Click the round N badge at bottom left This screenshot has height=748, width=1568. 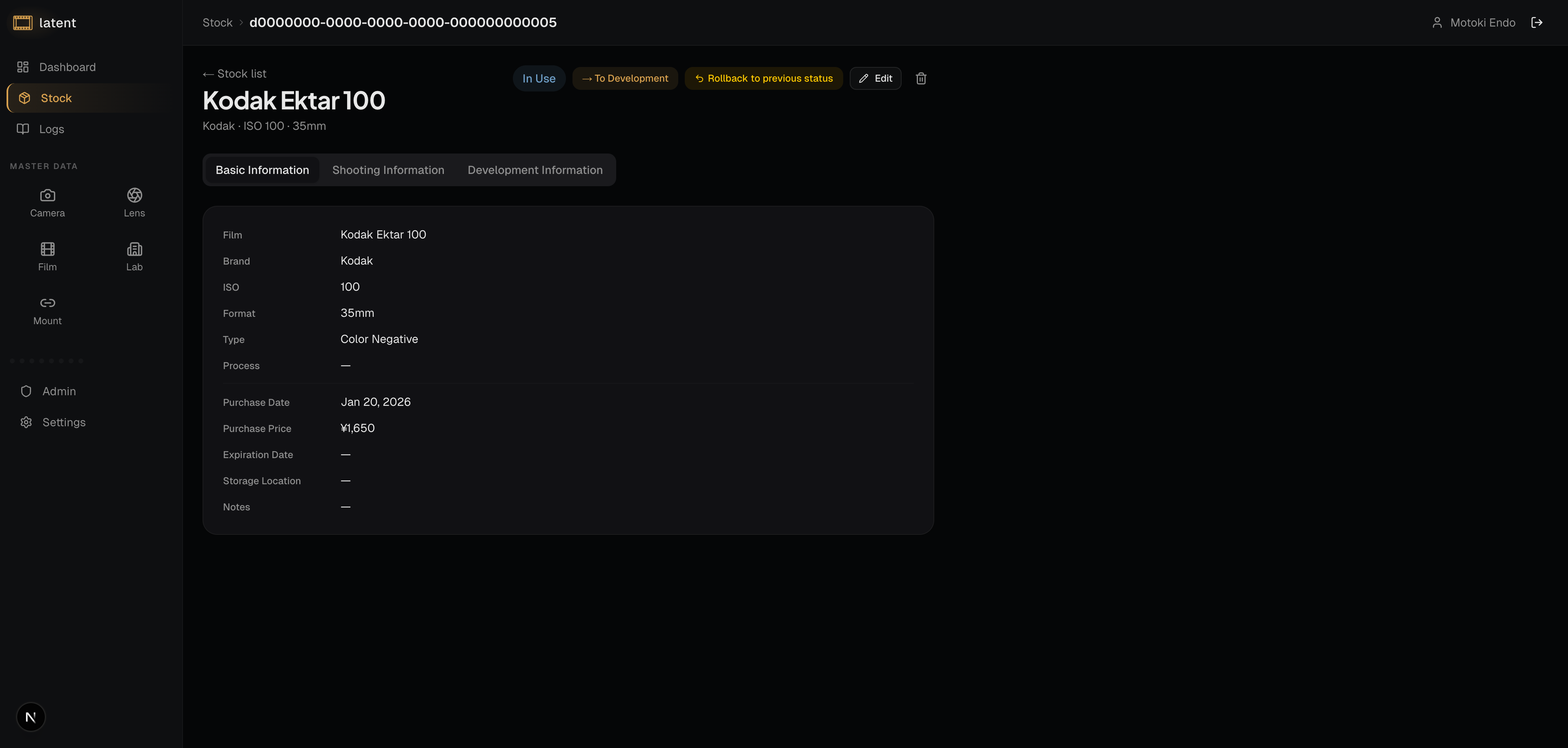click(31, 716)
